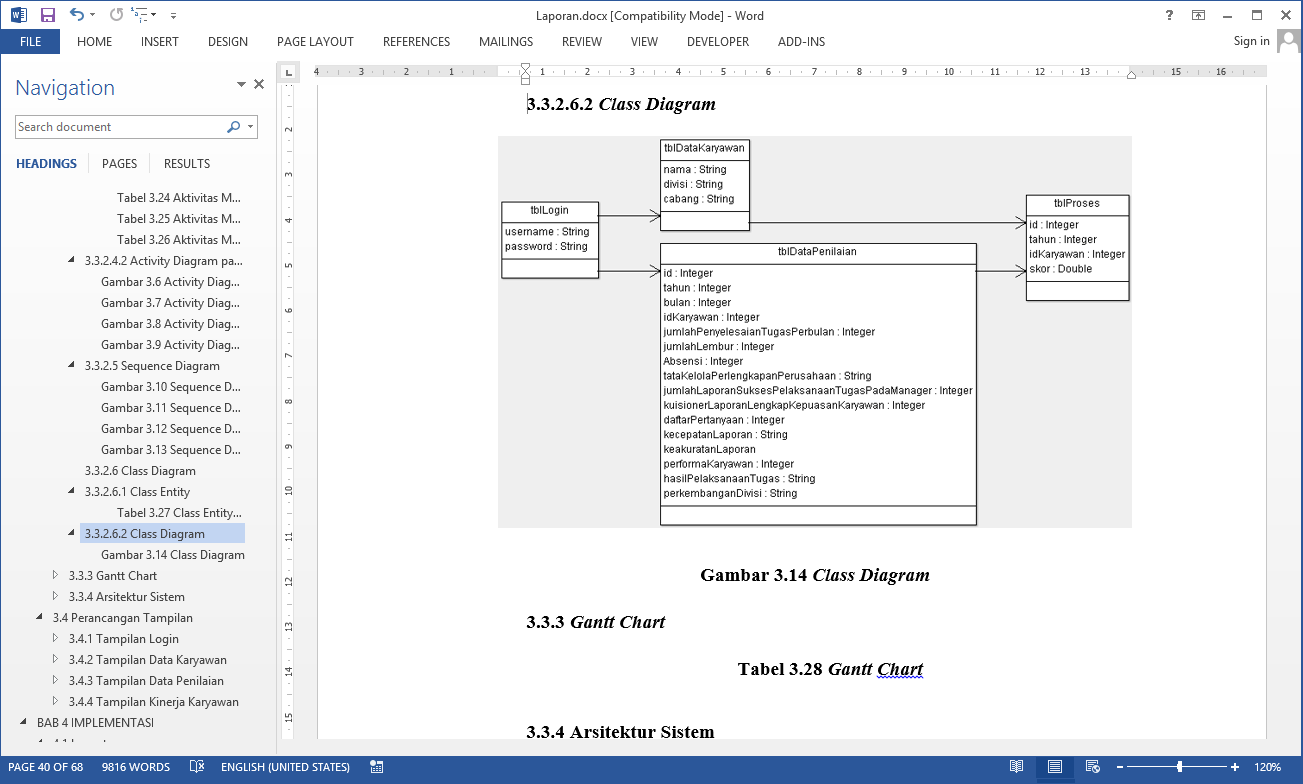The height and width of the screenshot is (784, 1303).
Task: Click the zoom in plus button
Action: pos(1235,767)
